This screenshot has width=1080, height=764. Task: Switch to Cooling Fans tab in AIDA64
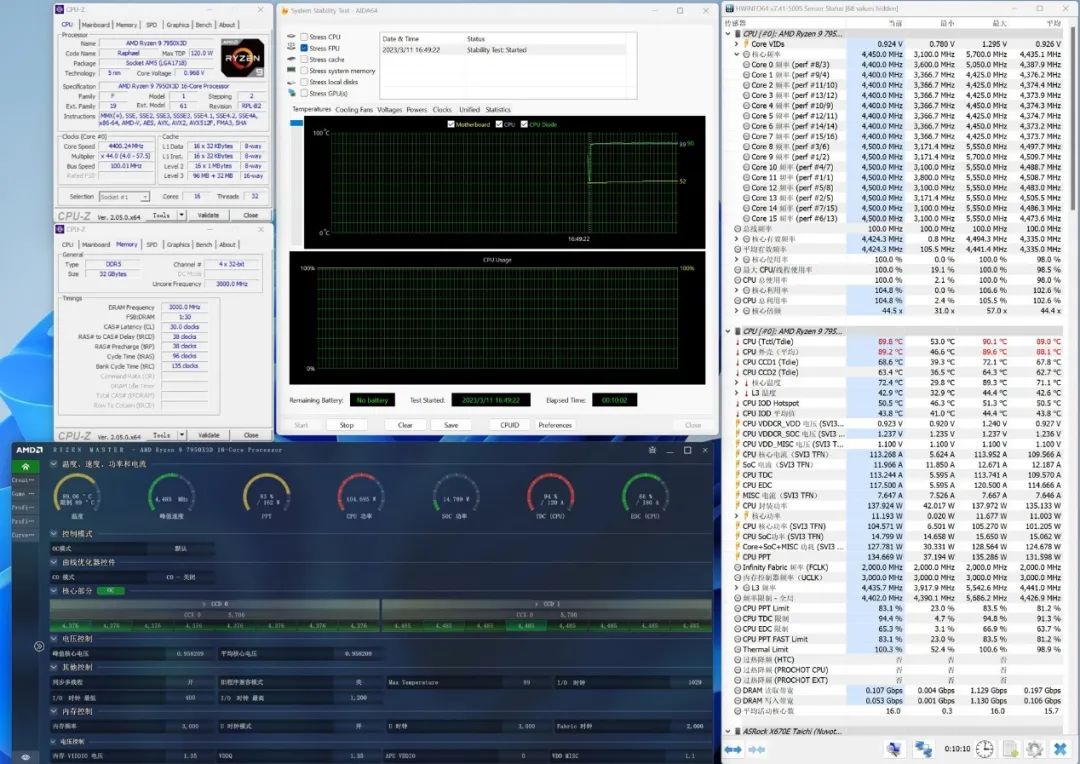(x=354, y=110)
